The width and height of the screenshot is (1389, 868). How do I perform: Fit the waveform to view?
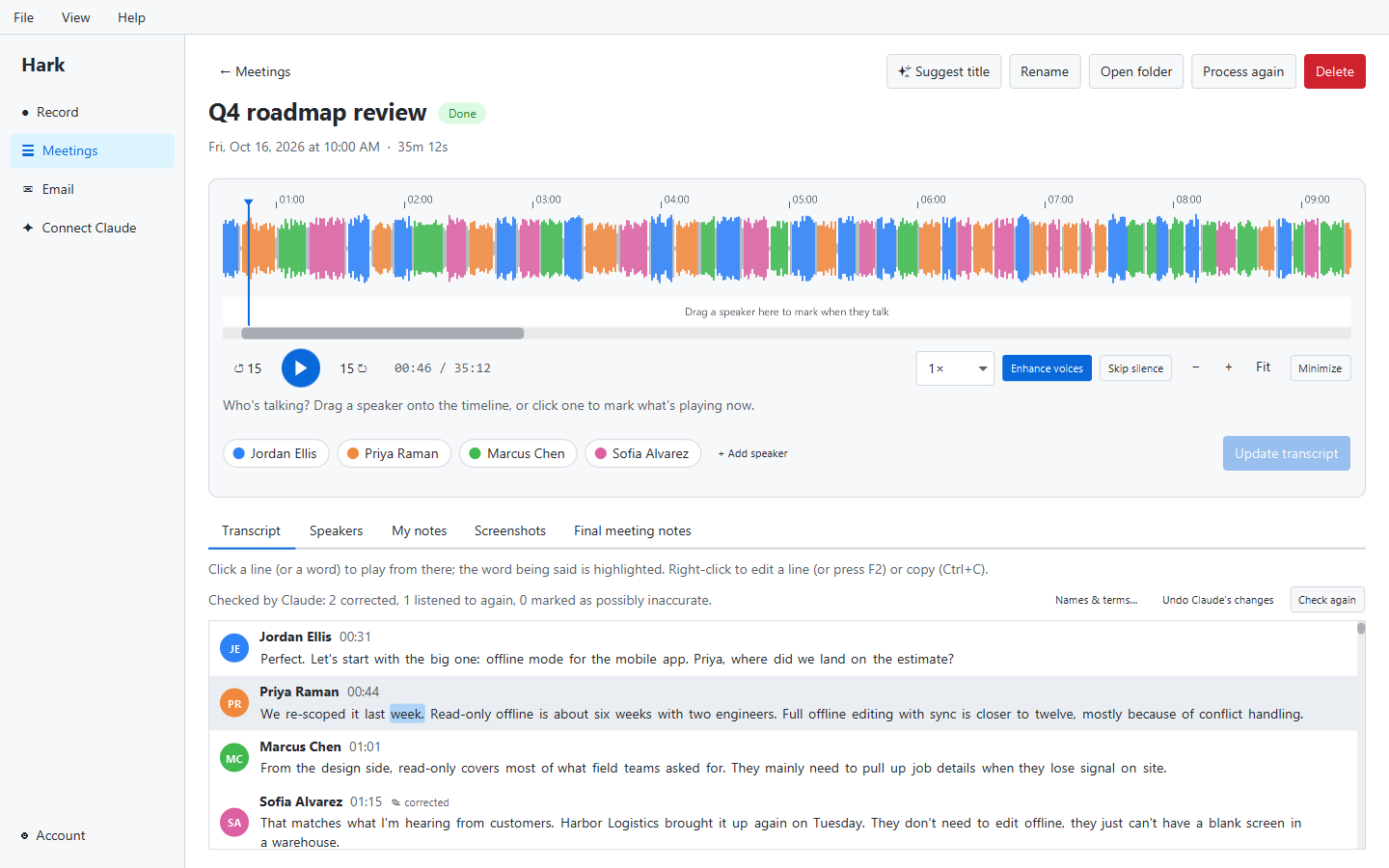click(x=1264, y=367)
